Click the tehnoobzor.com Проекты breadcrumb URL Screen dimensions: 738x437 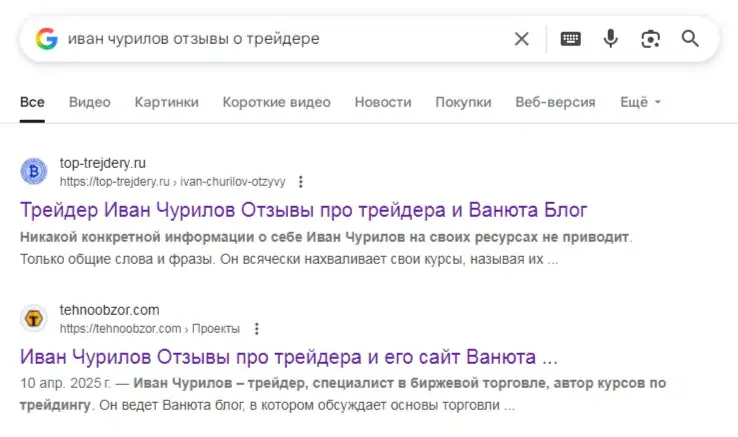point(150,329)
